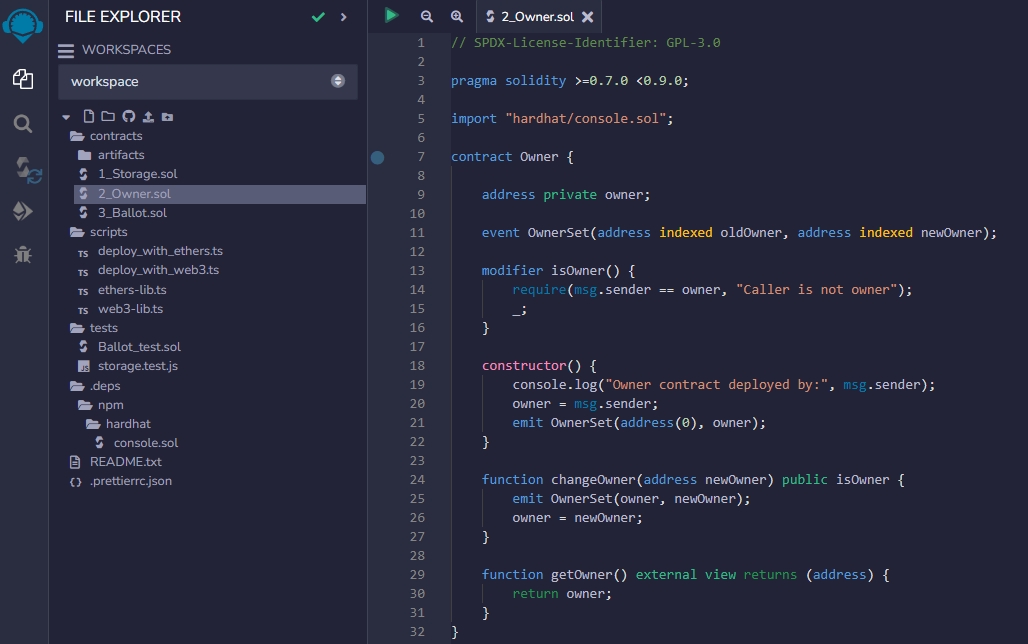Close the 2_Owner.sol editor tab
1028x644 pixels.
[587, 17]
